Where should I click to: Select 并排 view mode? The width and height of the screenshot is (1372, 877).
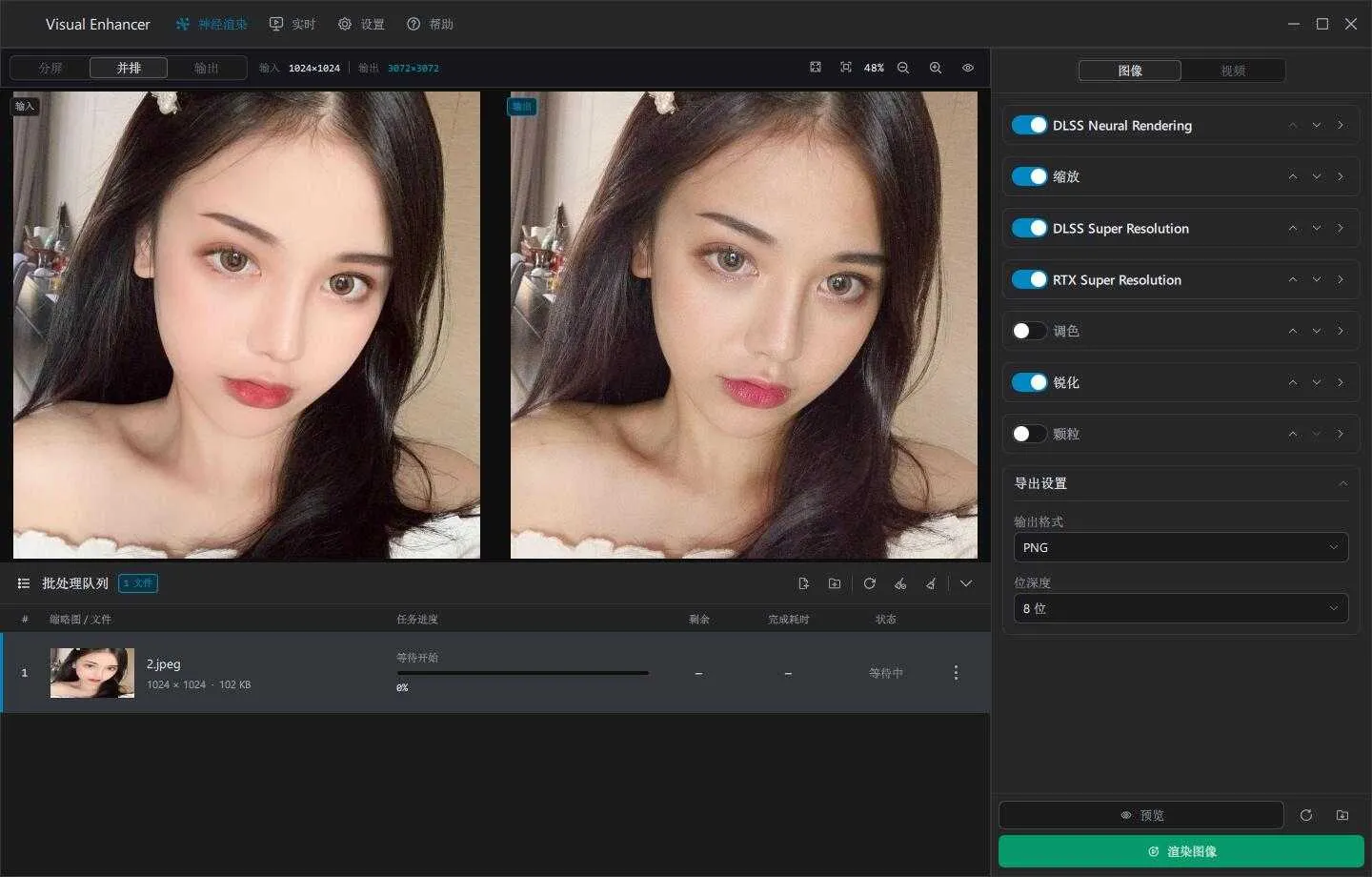click(x=129, y=68)
